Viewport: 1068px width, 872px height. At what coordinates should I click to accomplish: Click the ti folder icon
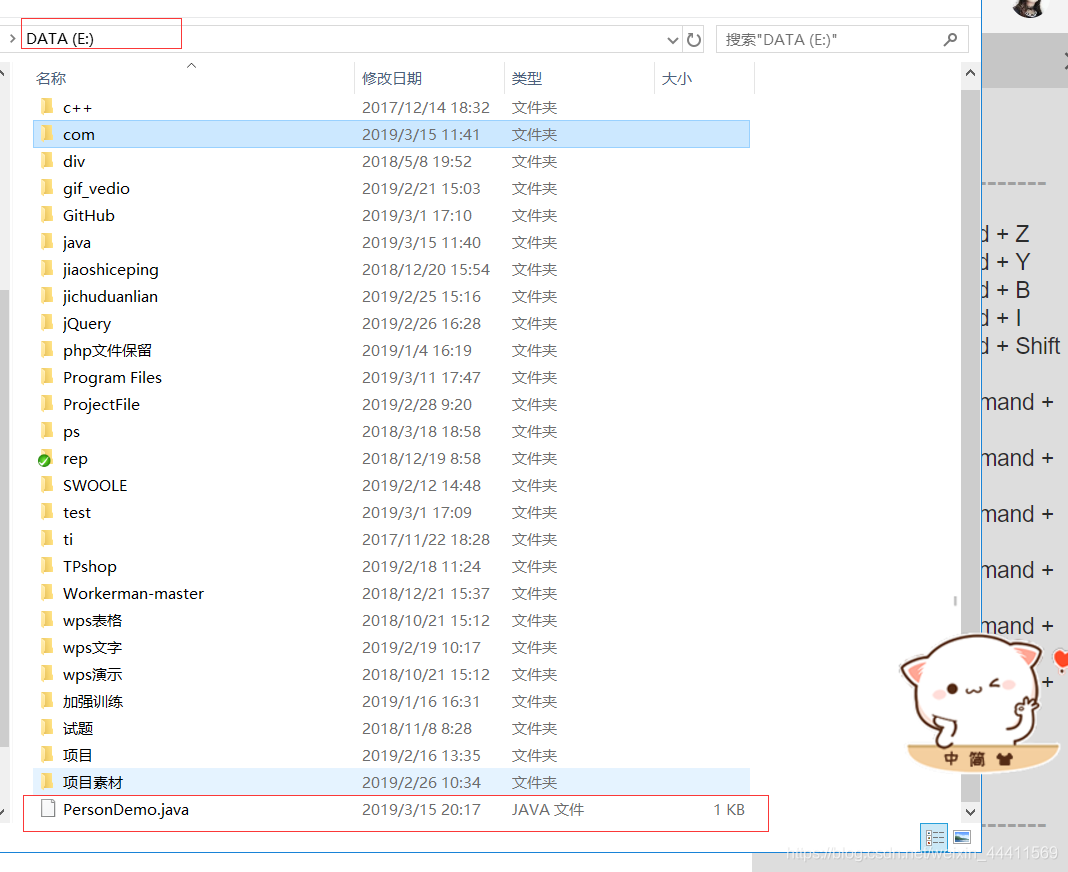tap(47, 539)
